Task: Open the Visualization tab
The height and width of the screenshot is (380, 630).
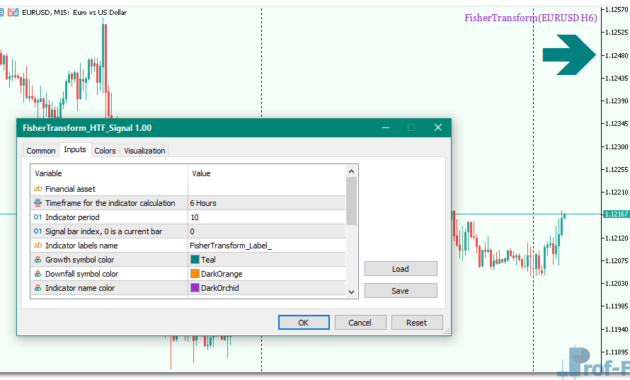Action: coord(144,151)
